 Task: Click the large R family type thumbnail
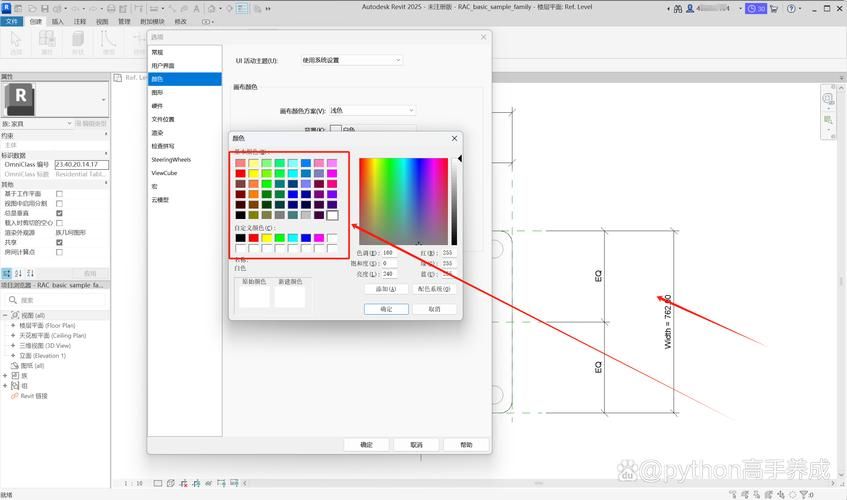click(19, 99)
